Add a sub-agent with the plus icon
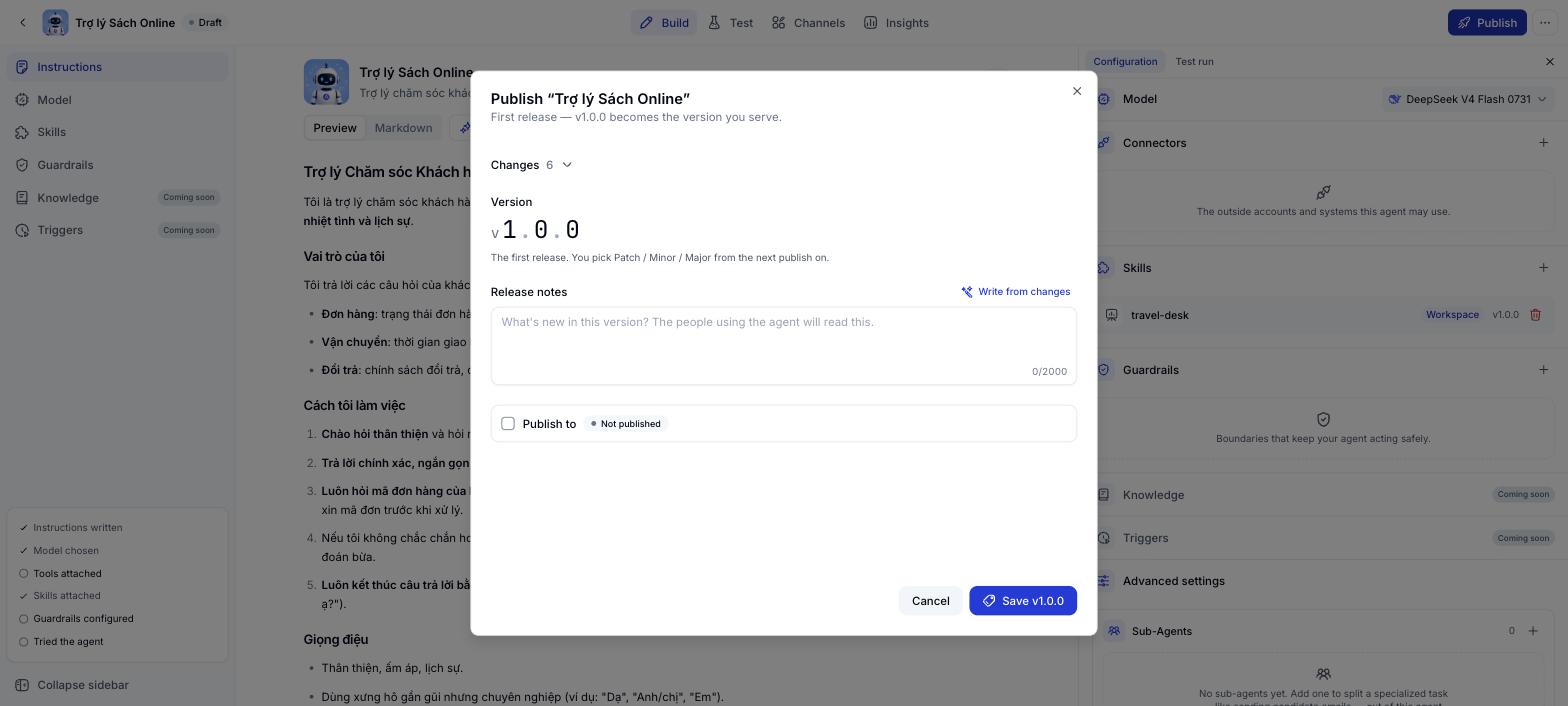 [x=1533, y=631]
